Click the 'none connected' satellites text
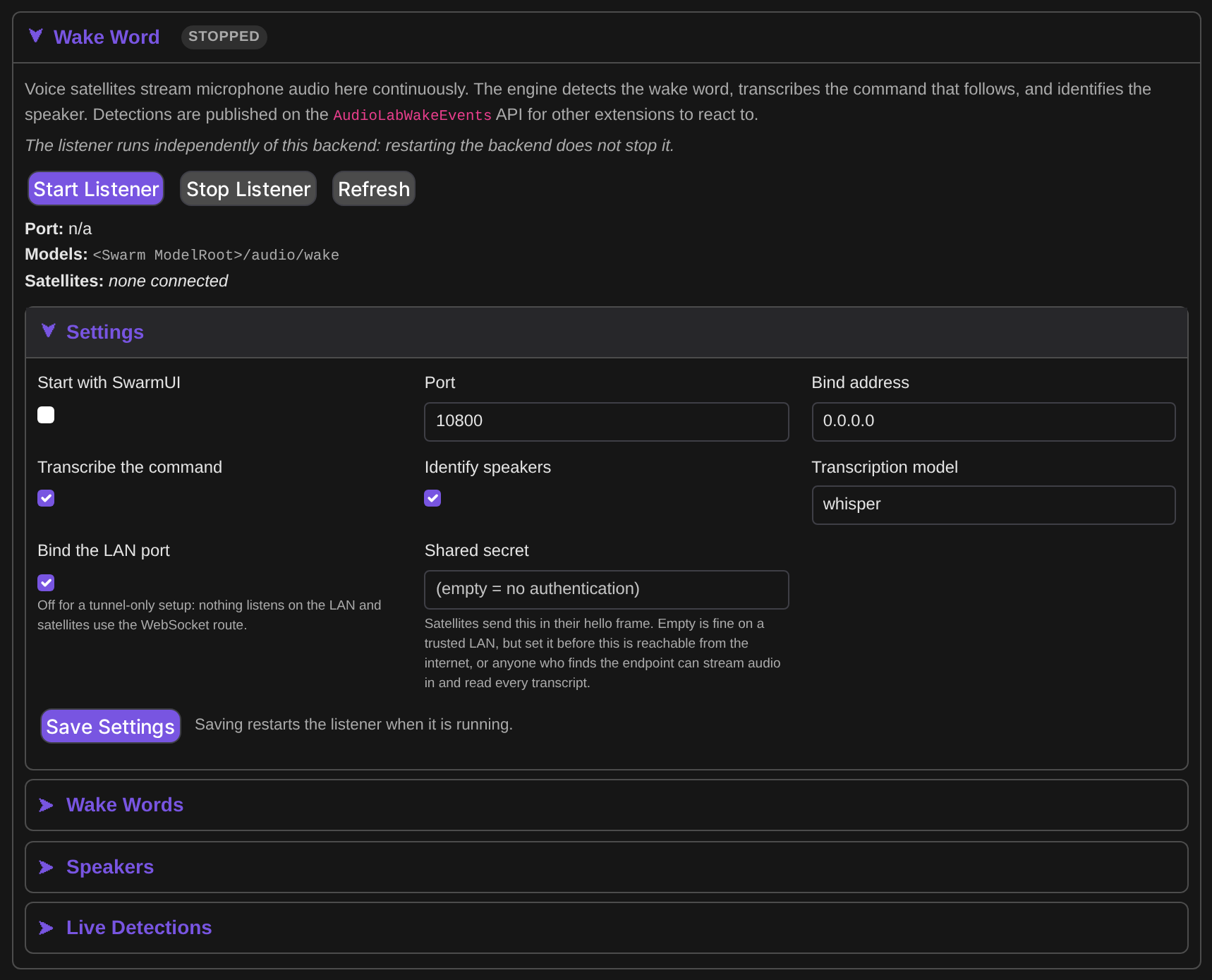Viewport: 1212px width, 980px height. click(x=168, y=281)
